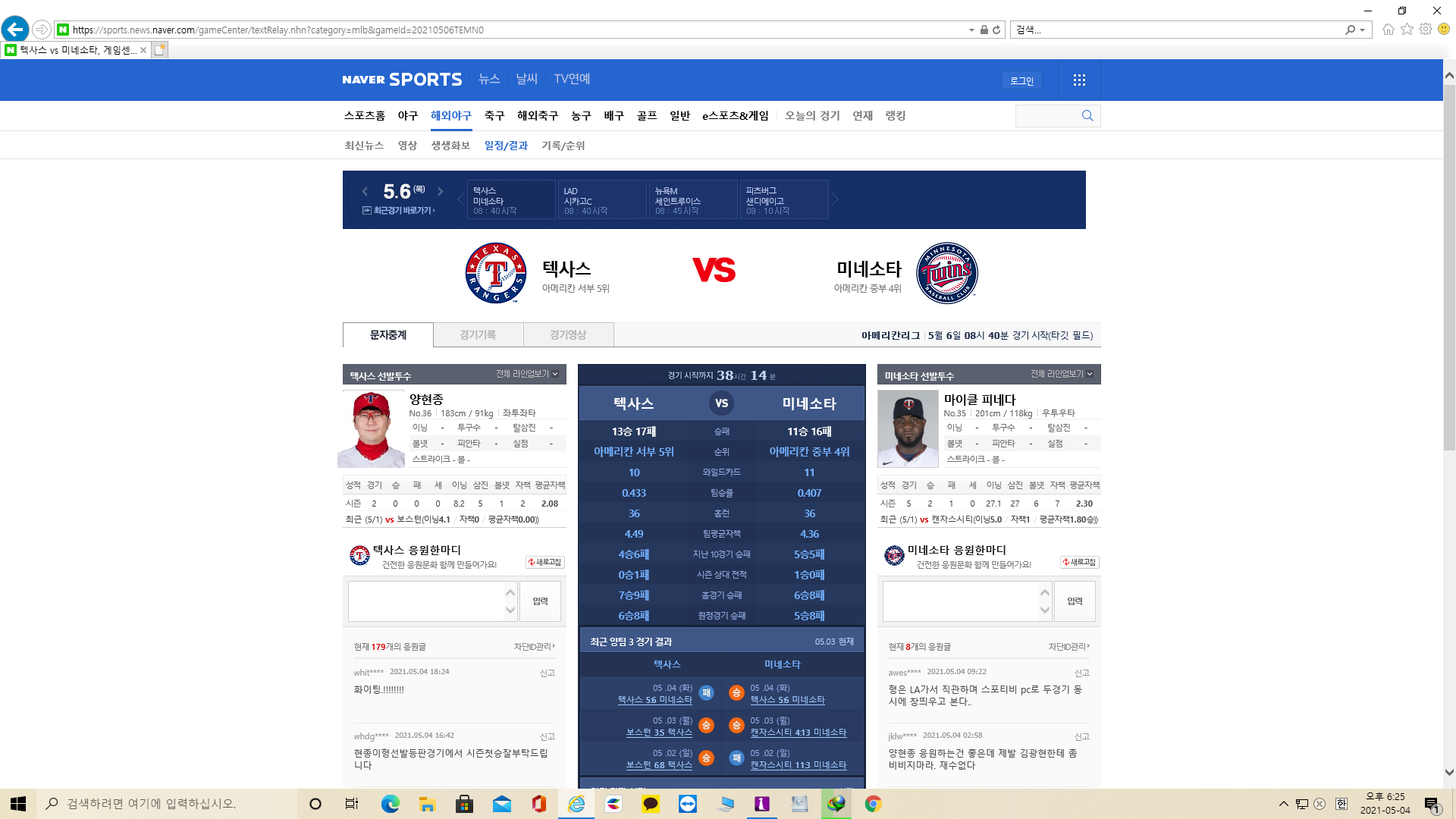Click page vertical scrollbar down arrow

click(x=1449, y=773)
